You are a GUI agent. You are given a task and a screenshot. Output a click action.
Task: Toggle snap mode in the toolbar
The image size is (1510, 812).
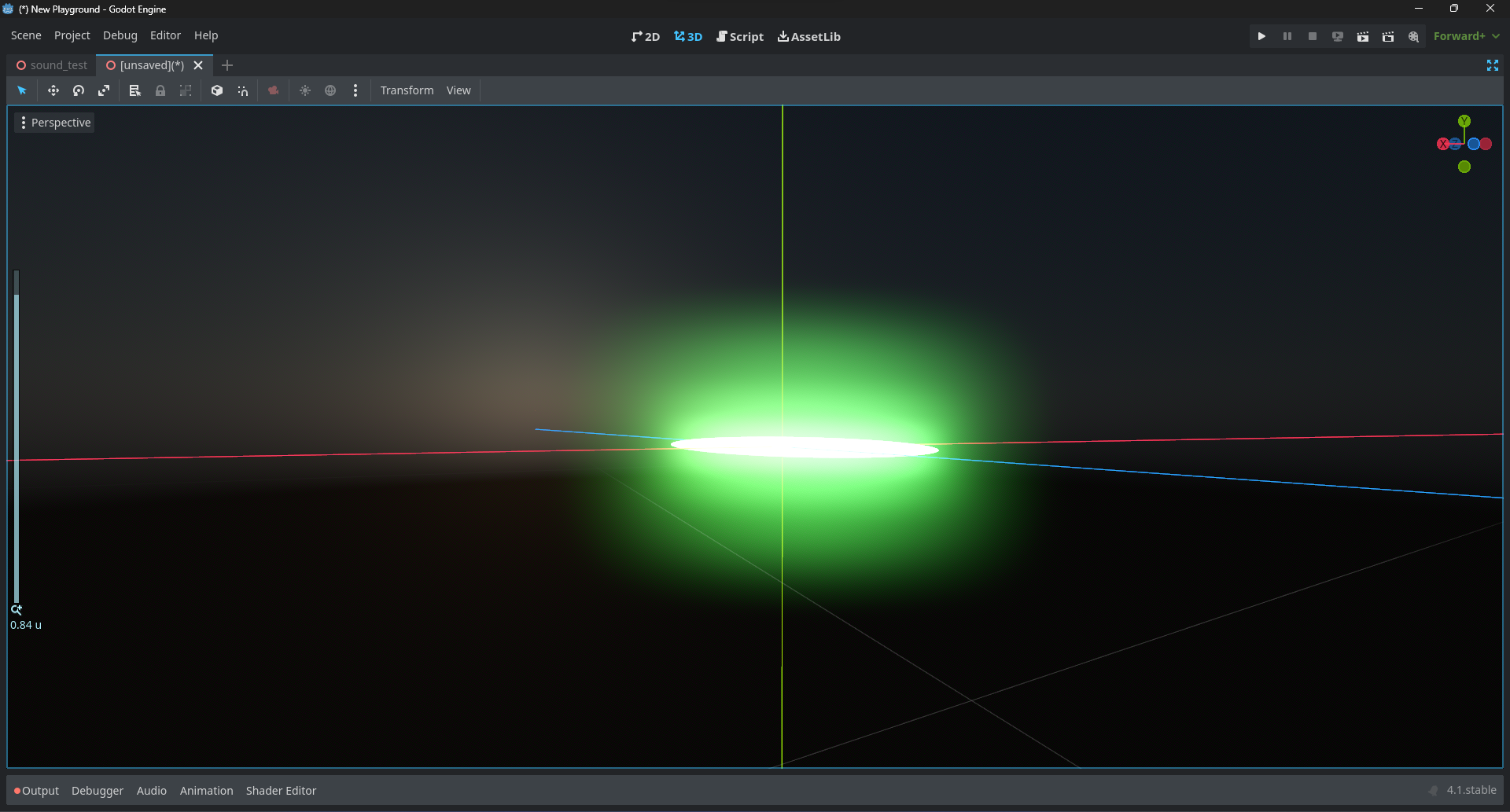[242, 90]
